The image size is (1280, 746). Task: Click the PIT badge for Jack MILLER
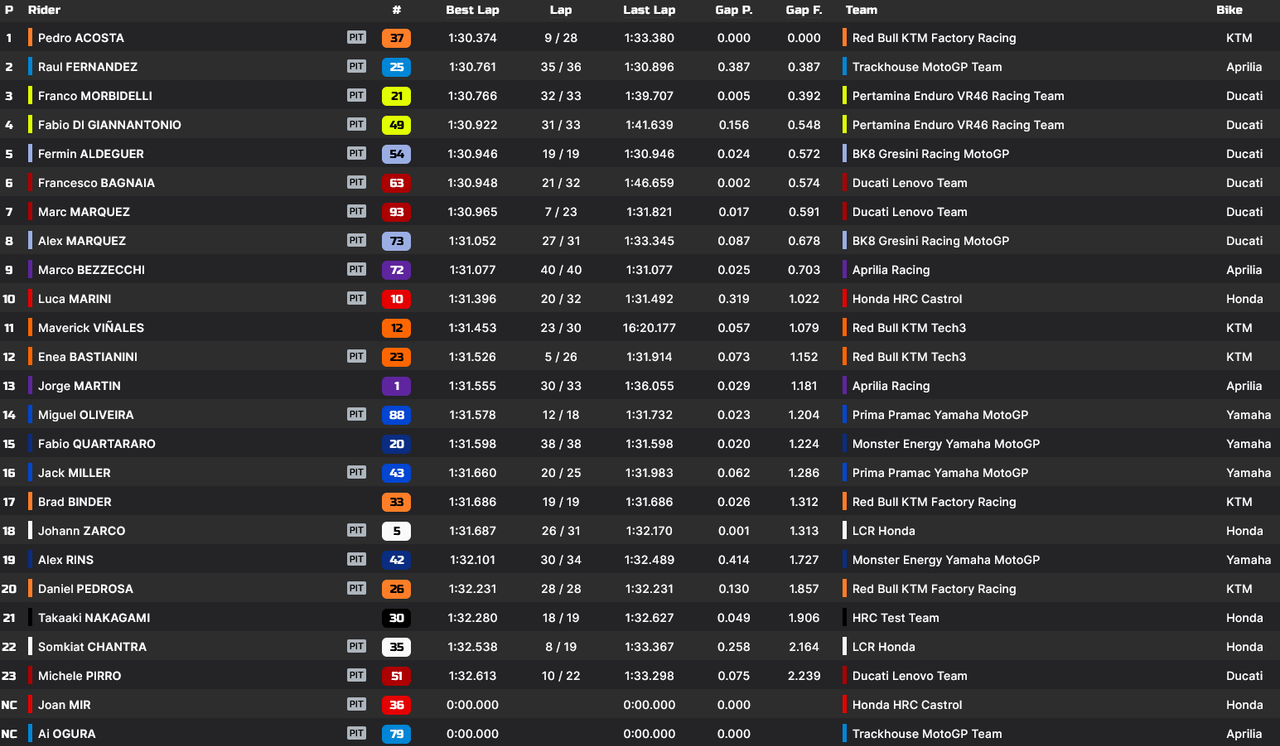[x=356, y=472]
